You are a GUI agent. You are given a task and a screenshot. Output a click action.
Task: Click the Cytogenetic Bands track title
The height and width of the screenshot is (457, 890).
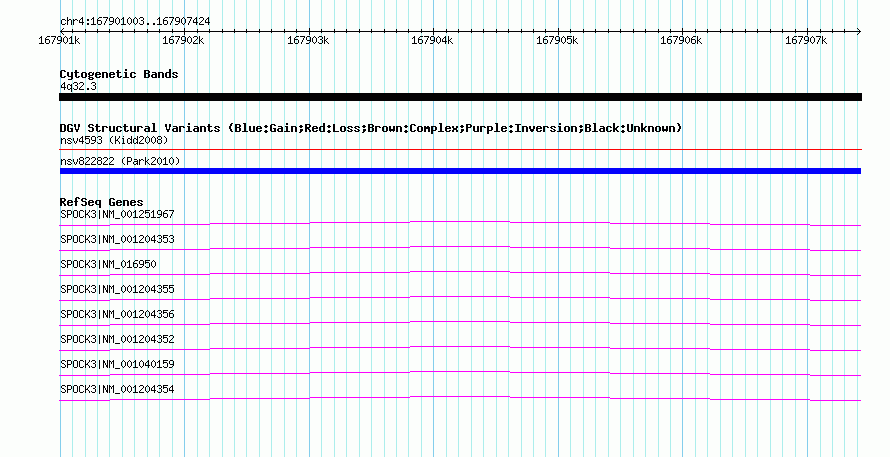tap(119, 74)
